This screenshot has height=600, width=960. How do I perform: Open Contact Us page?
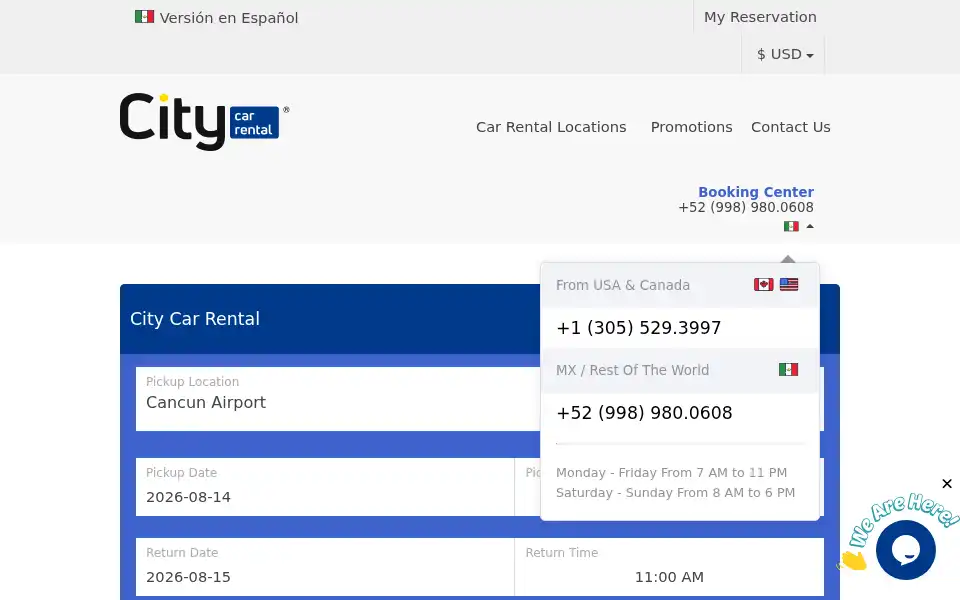tap(790, 127)
